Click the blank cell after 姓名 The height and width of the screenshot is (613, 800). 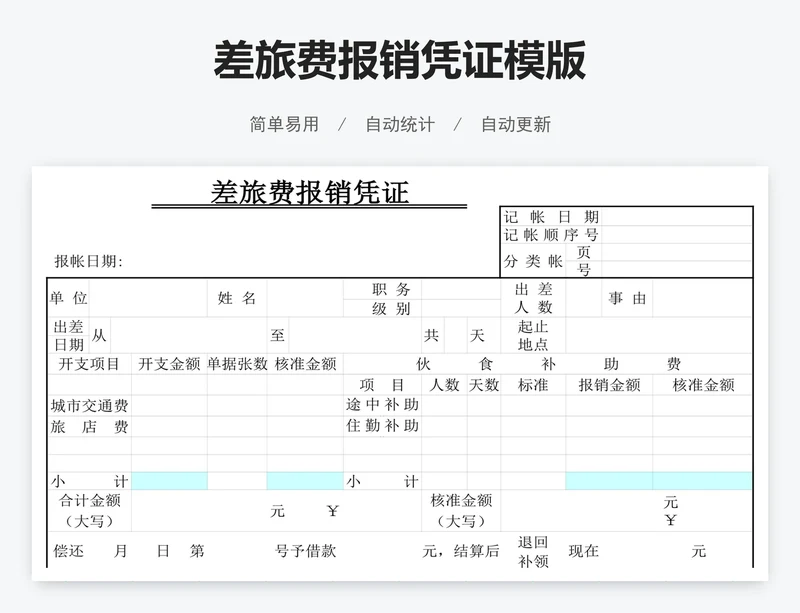pyautogui.click(x=305, y=298)
